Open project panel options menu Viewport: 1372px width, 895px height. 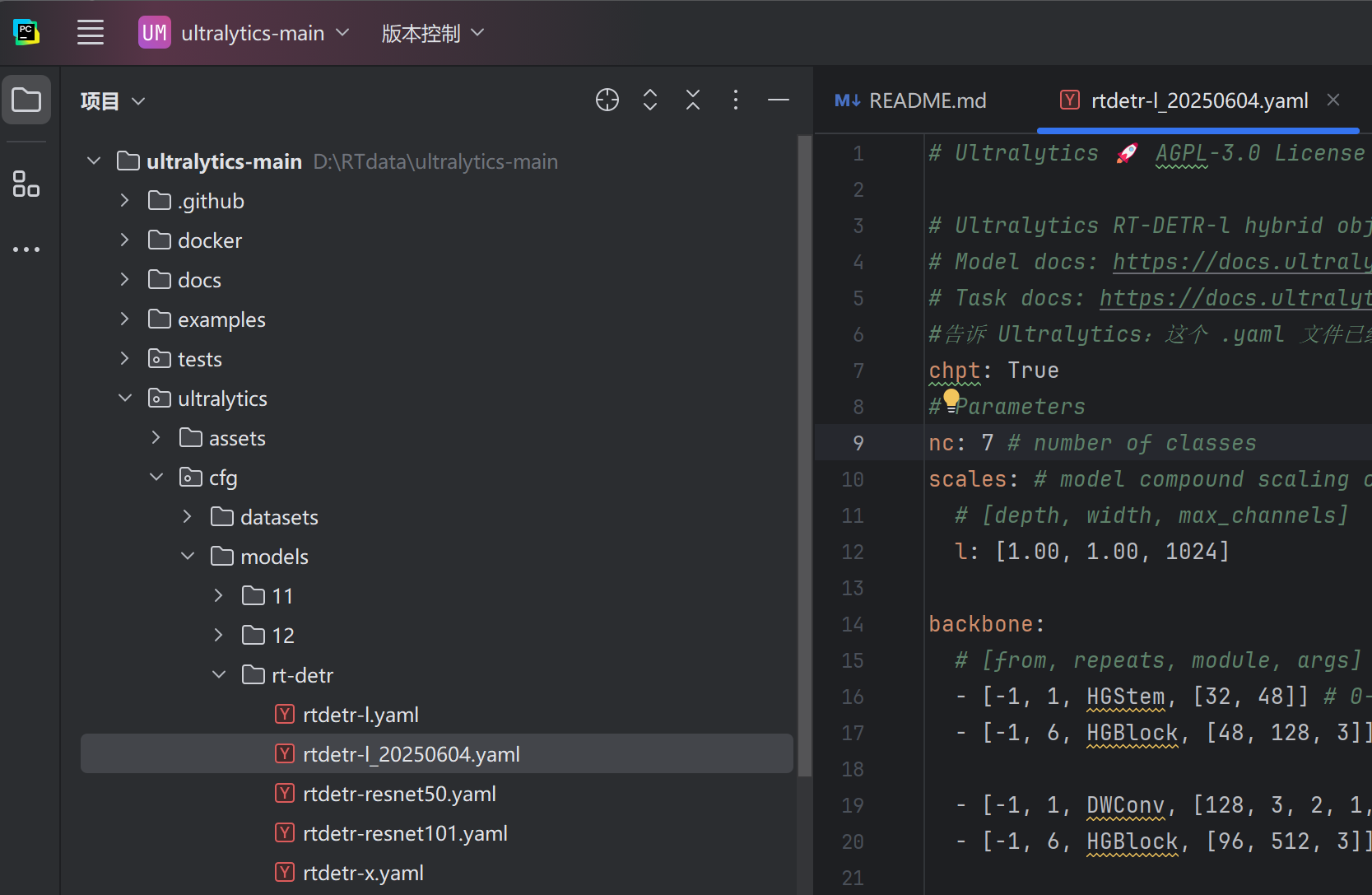pos(736,100)
